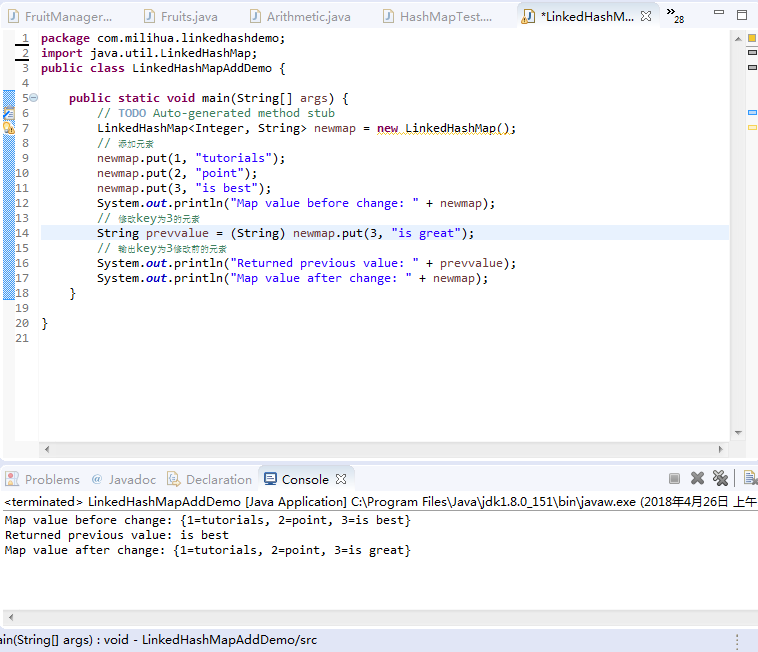Show the list of 28 hidden editors

(675, 15)
